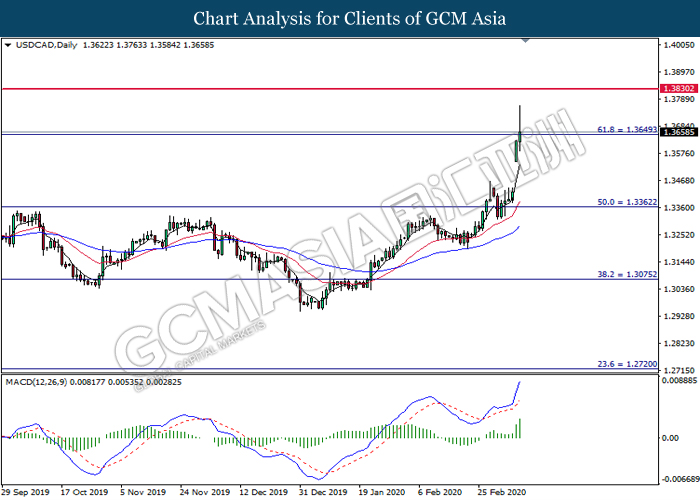This screenshot has width=700, height=500.
Task: Click the 1.38970 price axis value
Action: [x=679, y=72]
